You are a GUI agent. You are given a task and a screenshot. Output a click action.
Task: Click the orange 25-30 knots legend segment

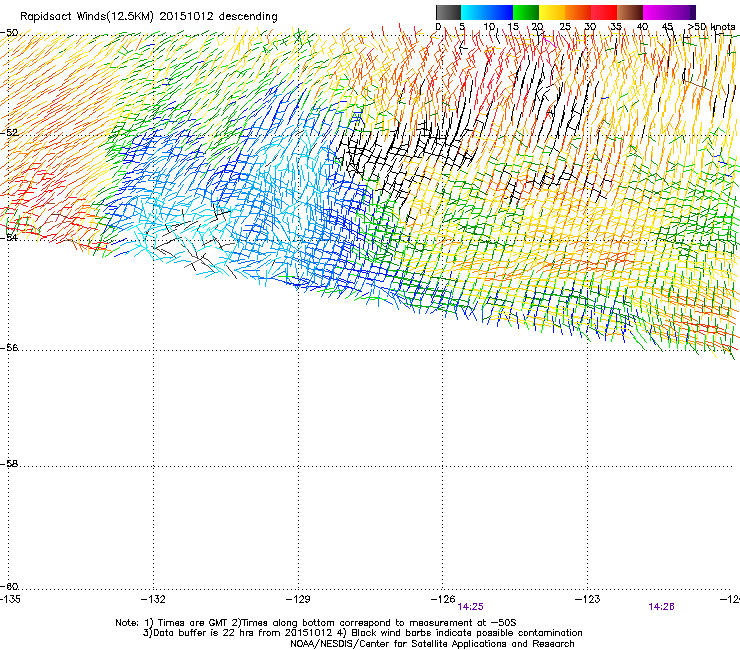pyautogui.click(x=578, y=12)
